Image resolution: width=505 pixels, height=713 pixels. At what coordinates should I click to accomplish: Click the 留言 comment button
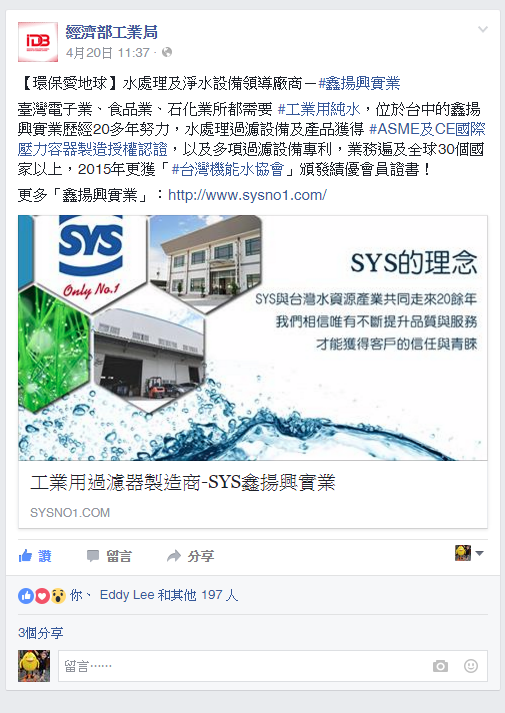tap(109, 556)
